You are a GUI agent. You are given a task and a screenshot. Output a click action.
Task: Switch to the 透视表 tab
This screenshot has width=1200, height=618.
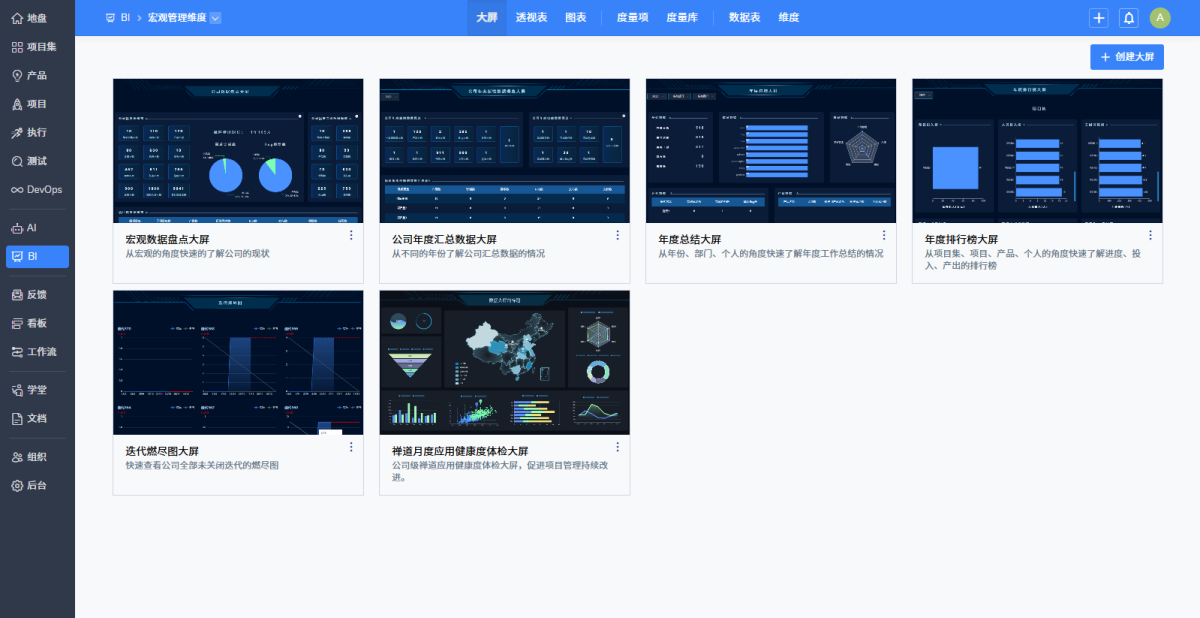coord(531,18)
